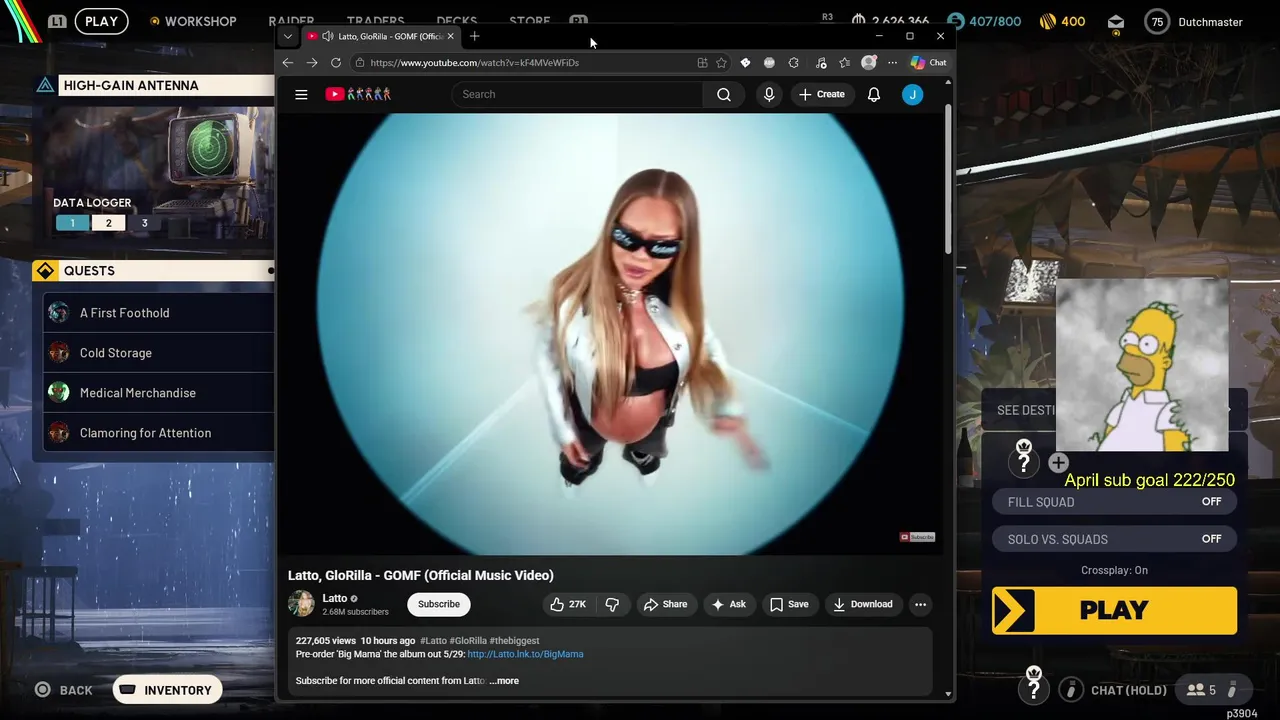Reload the YouTube page

(x=336, y=62)
